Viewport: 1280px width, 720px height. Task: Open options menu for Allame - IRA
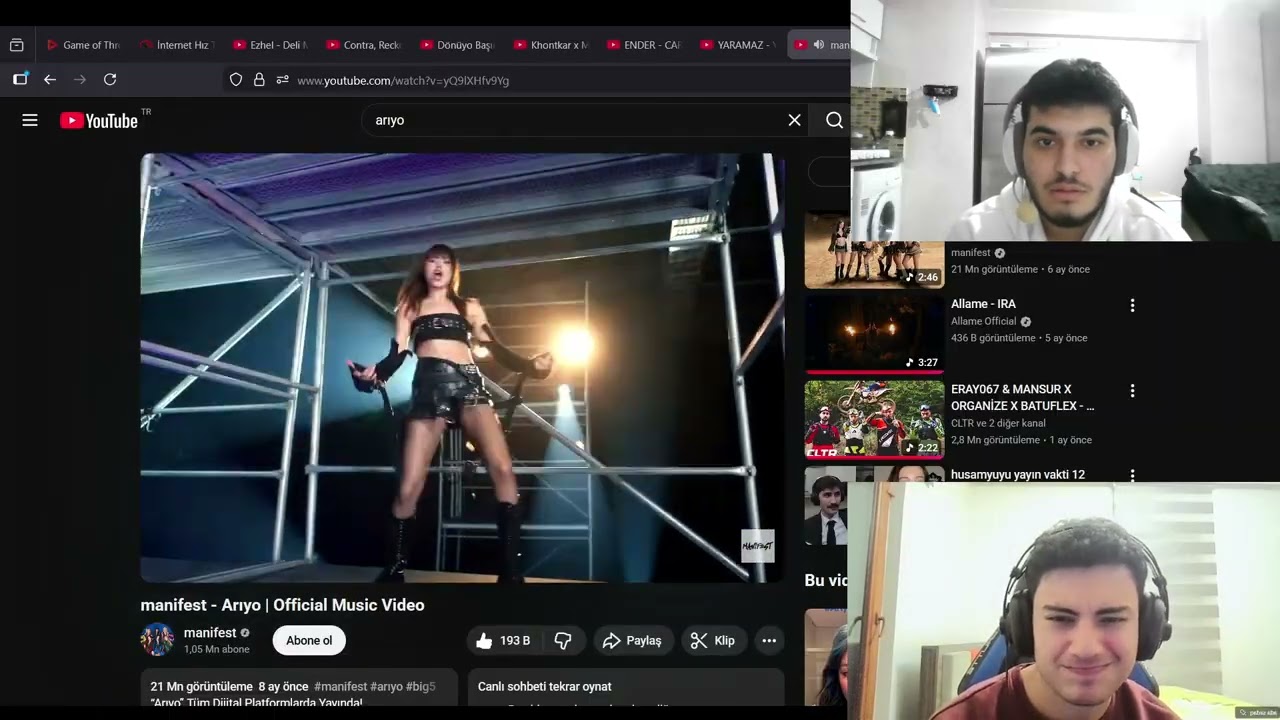click(x=1132, y=305)
